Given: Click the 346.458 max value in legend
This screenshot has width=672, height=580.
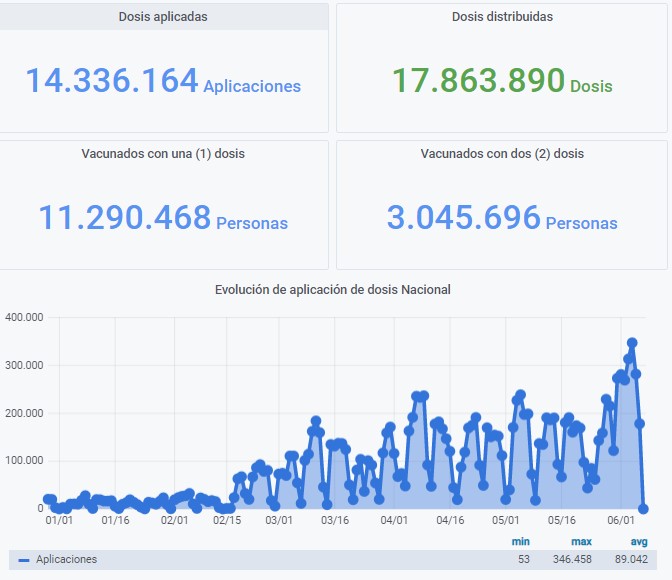Looking at the screenshot, I should [572, 560].
